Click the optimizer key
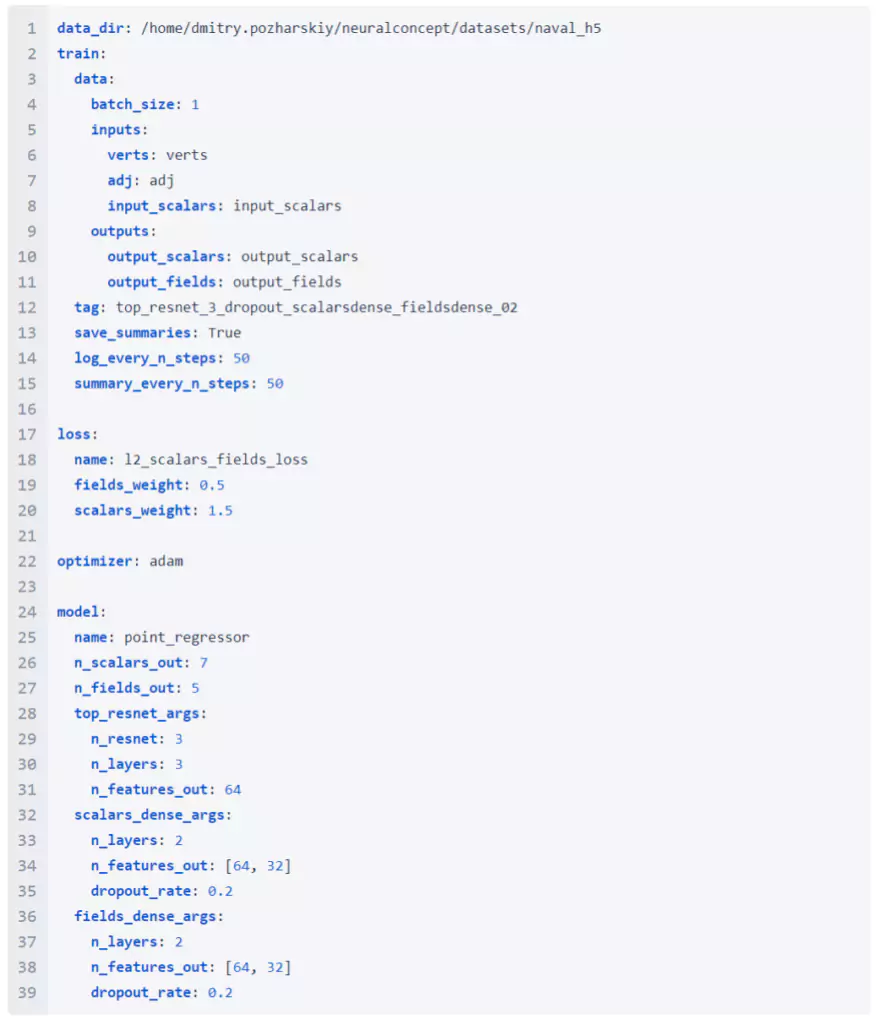Viewport: 880px width, 1026px height. click(94, 561)
